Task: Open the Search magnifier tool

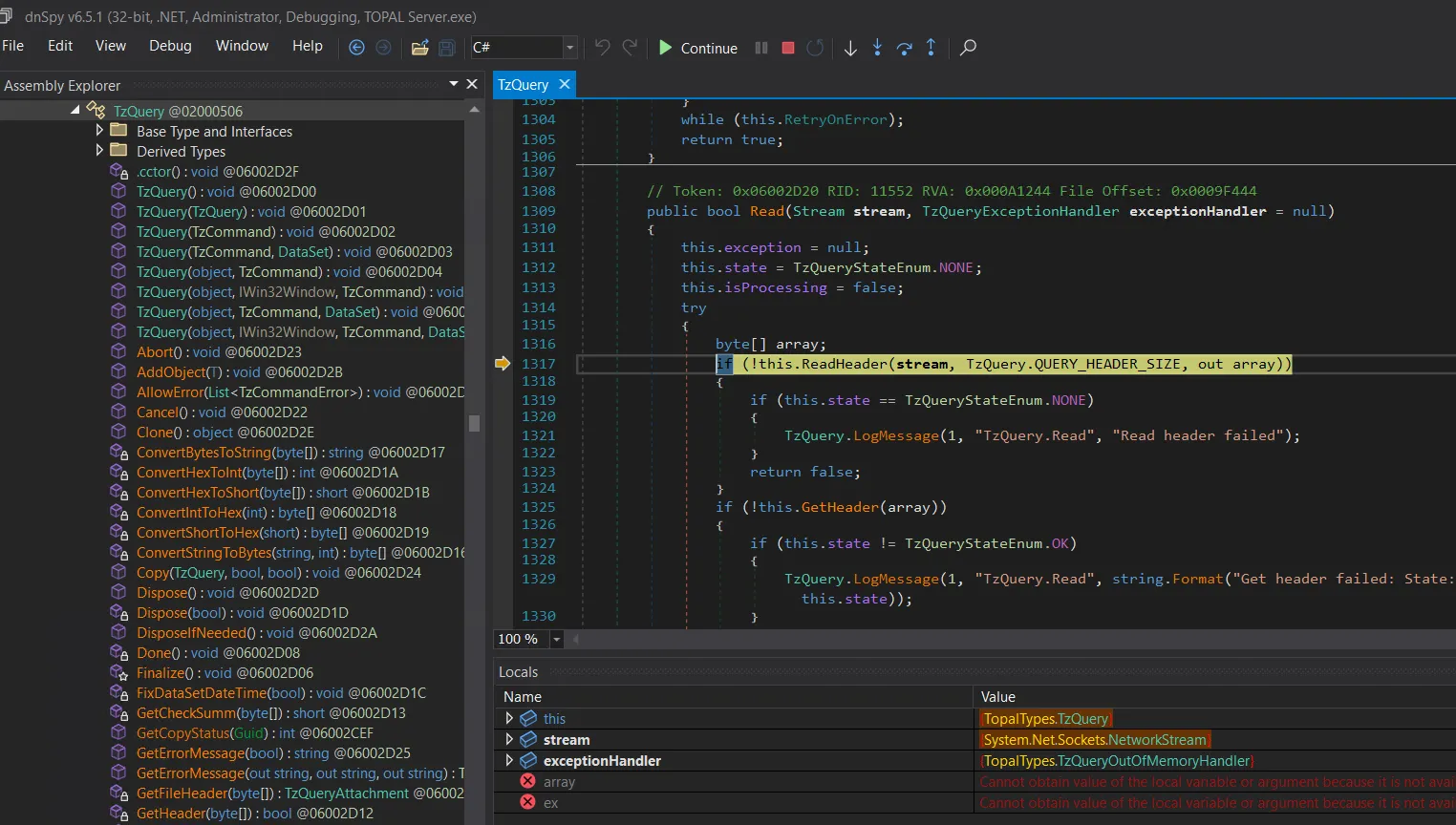Action: tap(968, 48)
